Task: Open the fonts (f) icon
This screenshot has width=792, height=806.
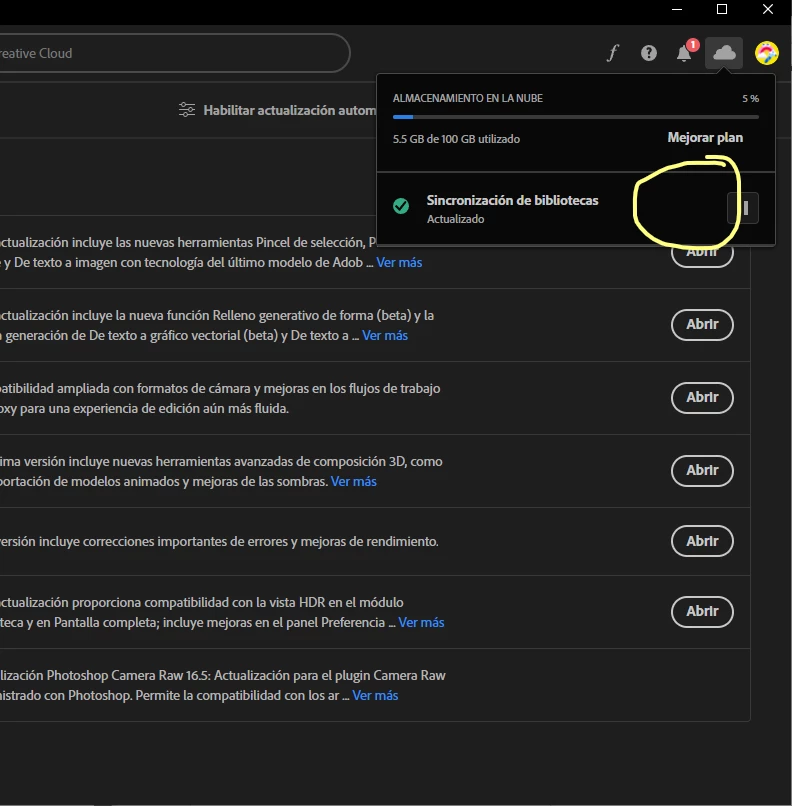Action: pyautogui.click(x=613, y=53)
